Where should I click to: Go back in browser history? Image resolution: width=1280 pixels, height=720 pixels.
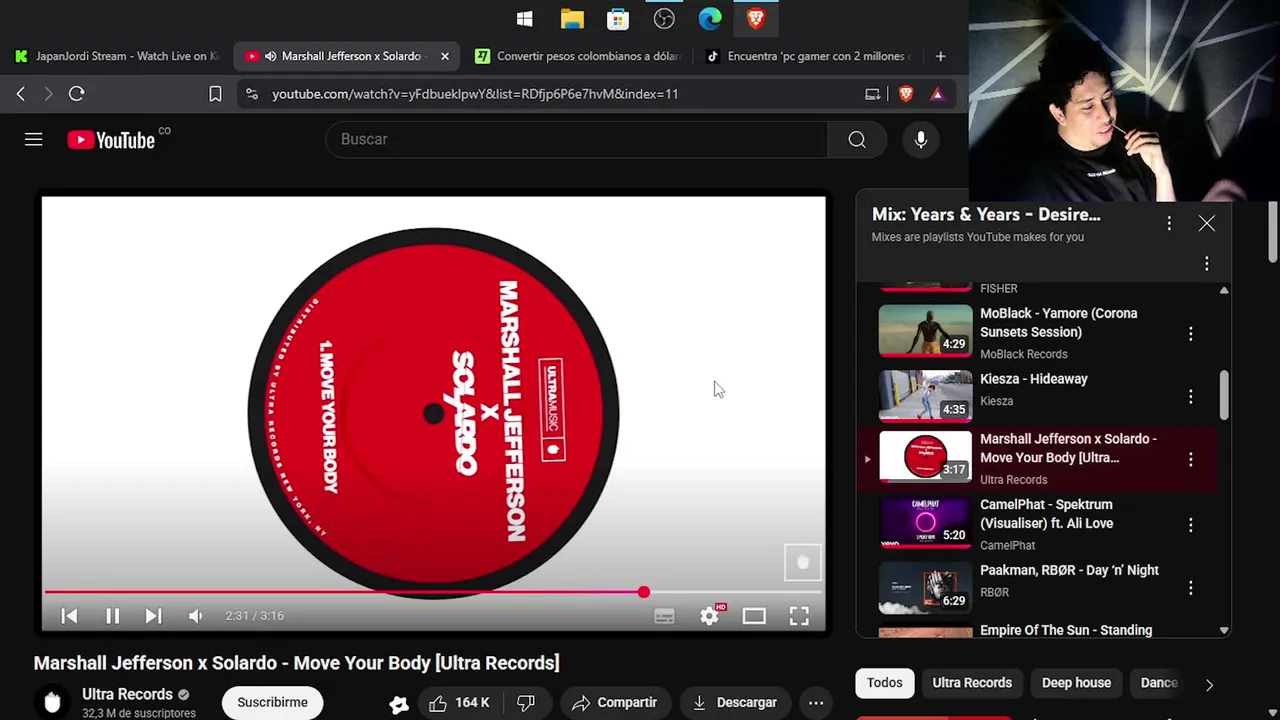[x=21, y=94]
